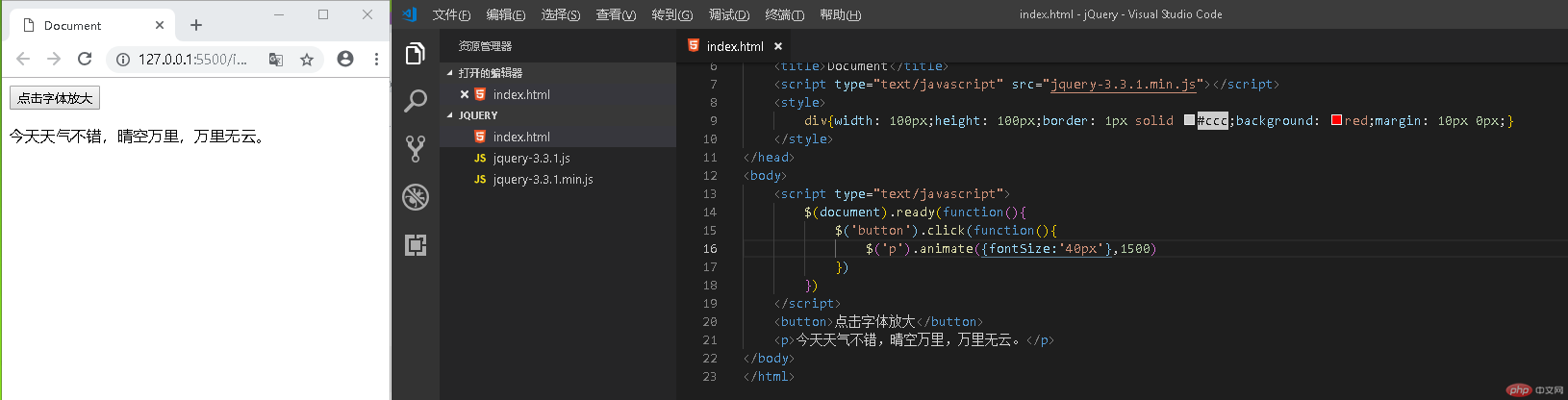The image size is (1568, 400).
Task: Click the <button> code on line 20
Action: (x=878, y=322)
